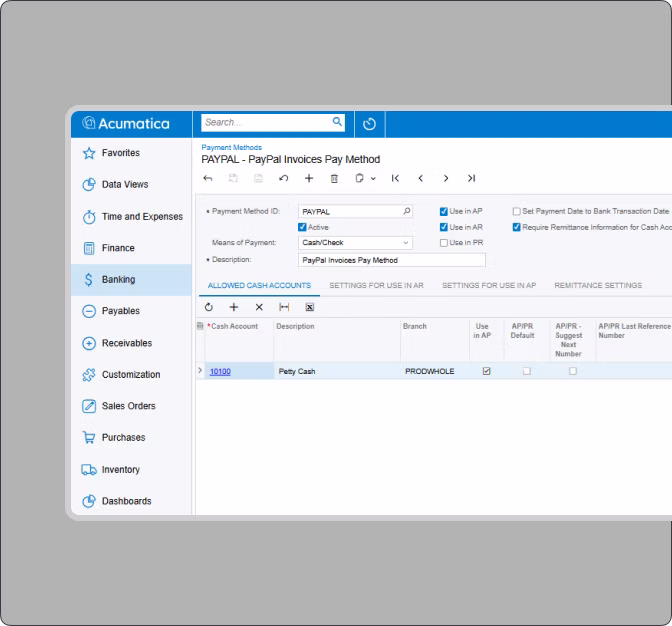This screenshot has height=626, width=672.
Task: Open the Dashboards workspace
Action: pyautogui.click(x=131, y=501)
